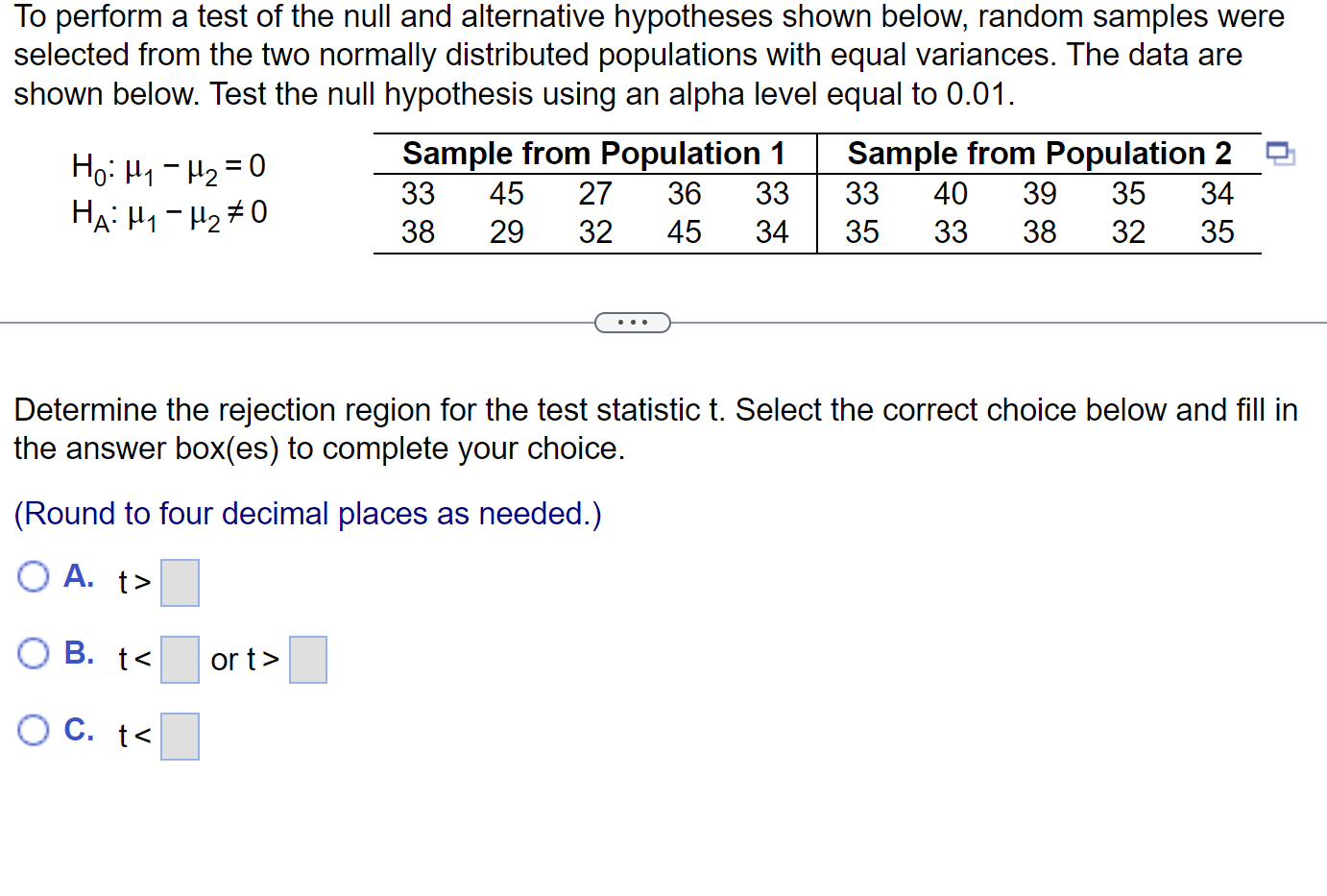Select radio button A for t > rejection region

33,576
